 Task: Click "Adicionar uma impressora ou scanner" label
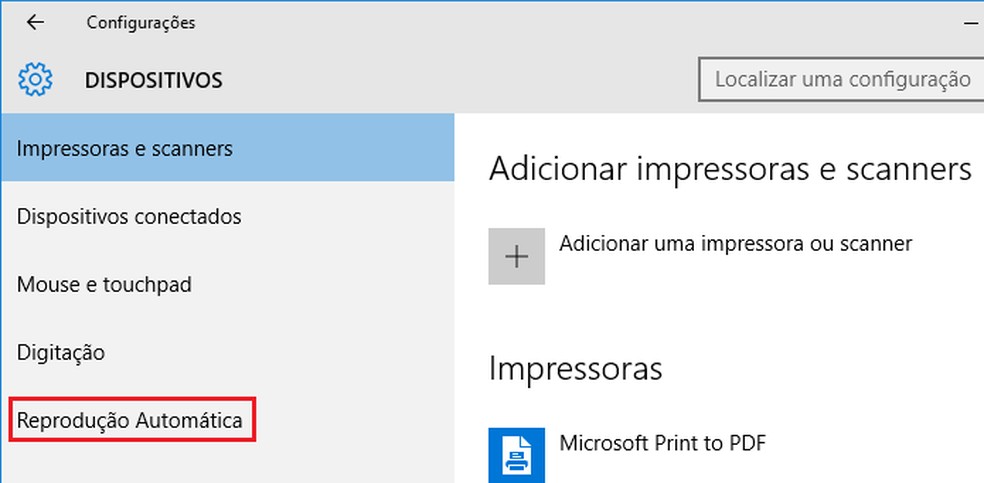(x=735, y=243)
